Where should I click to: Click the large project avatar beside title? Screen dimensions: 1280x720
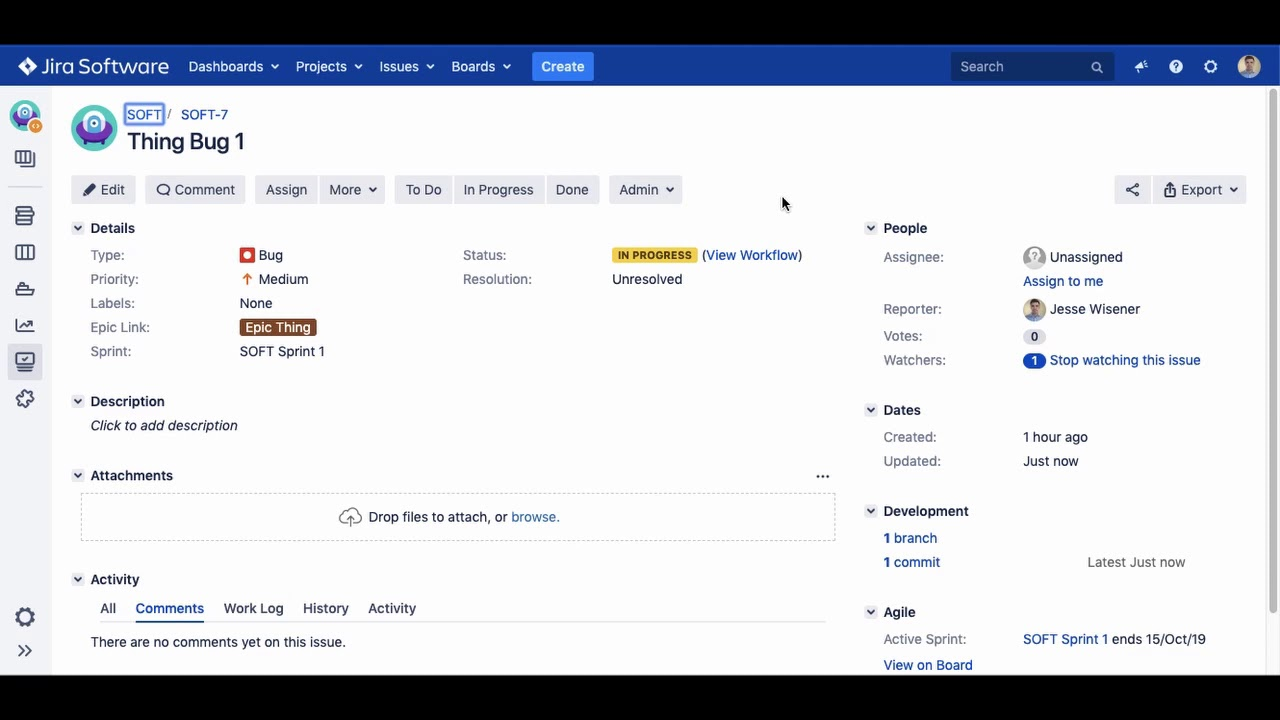click(x=94, y=128)
